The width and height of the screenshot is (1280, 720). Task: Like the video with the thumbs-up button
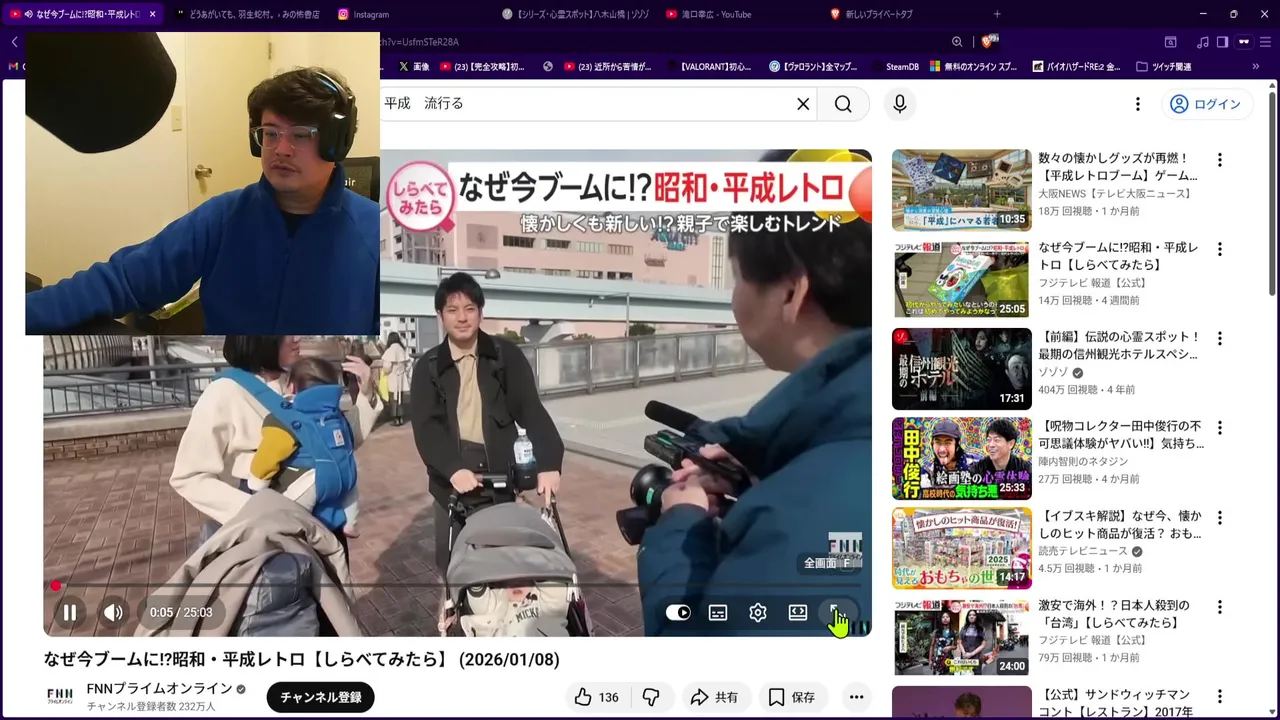[x=596, y=697]
